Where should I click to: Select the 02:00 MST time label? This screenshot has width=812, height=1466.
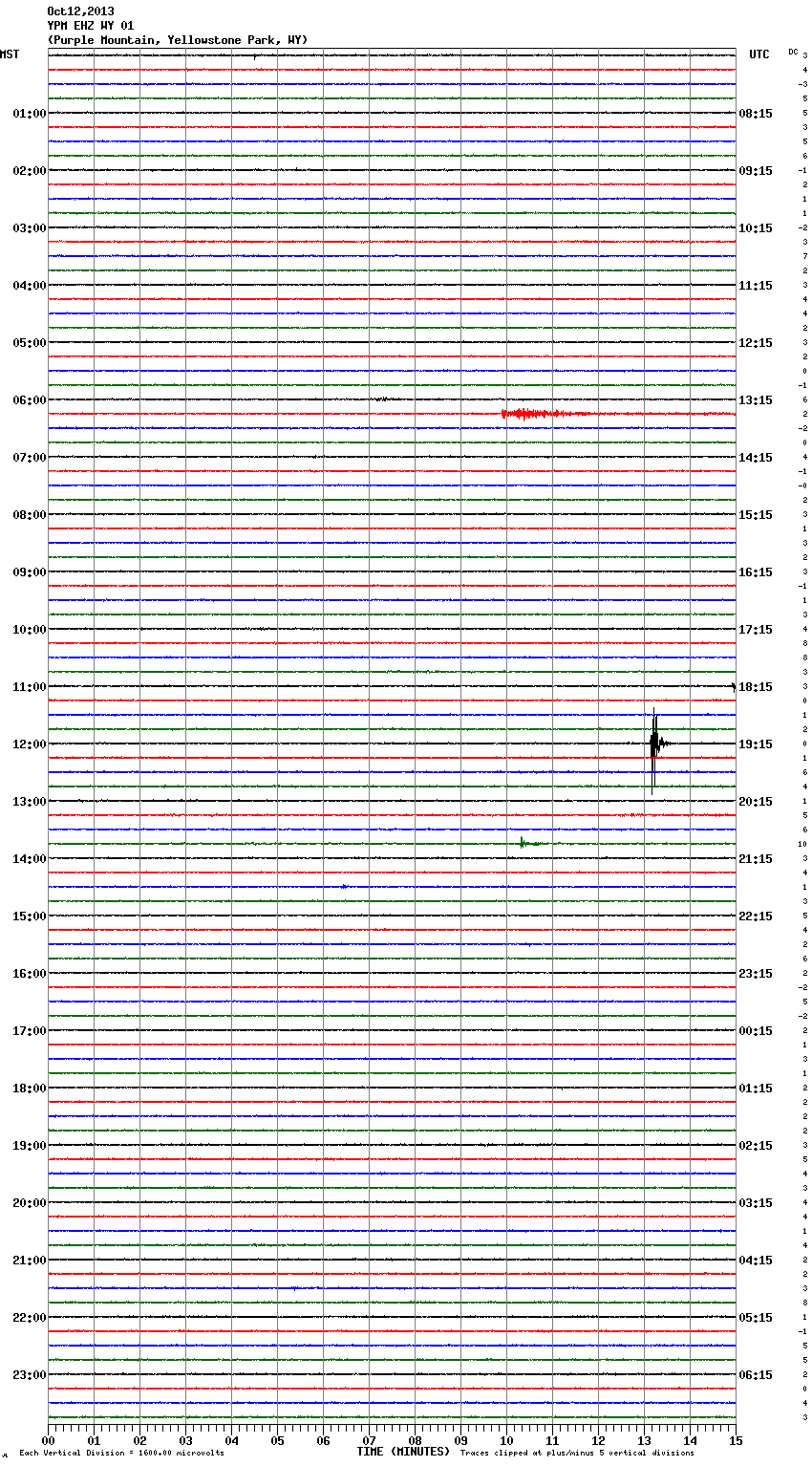click(30, 171)
